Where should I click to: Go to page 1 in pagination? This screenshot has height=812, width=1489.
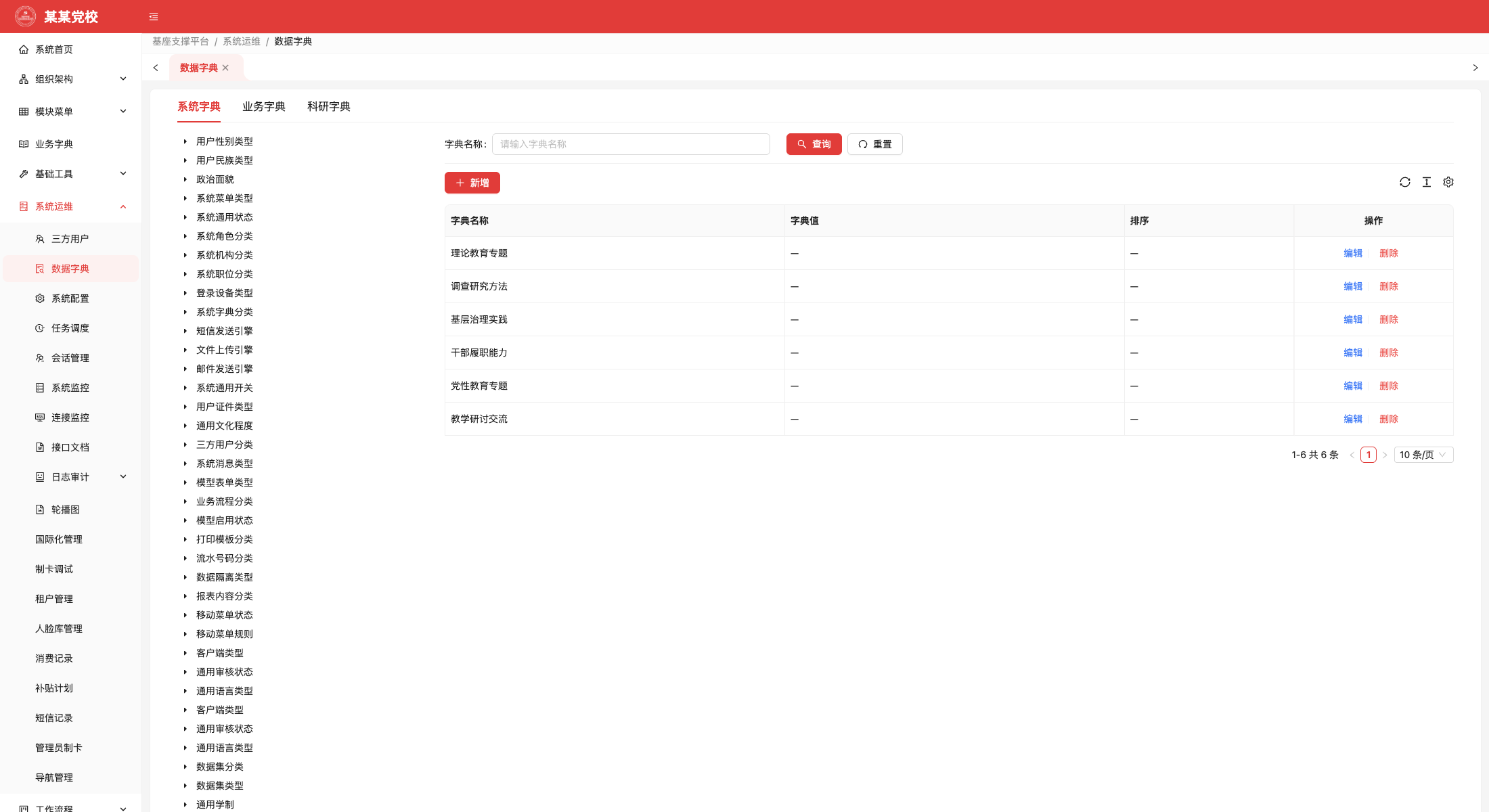coord(1369,455)
